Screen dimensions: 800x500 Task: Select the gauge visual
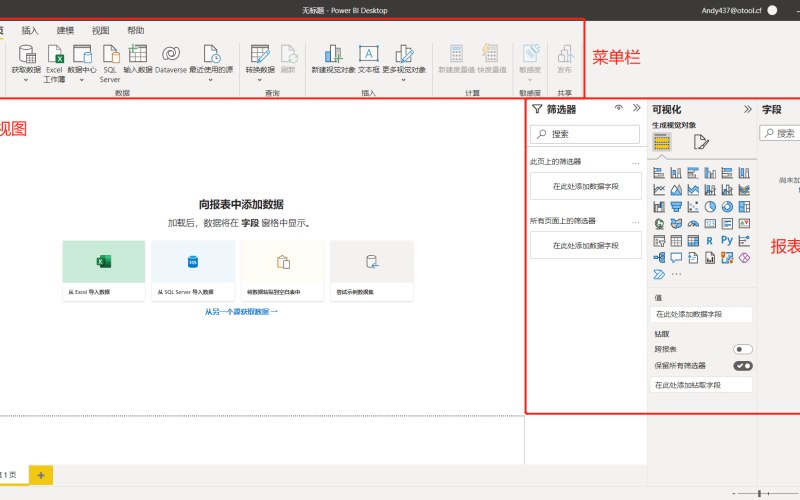[x=693, y=223]
